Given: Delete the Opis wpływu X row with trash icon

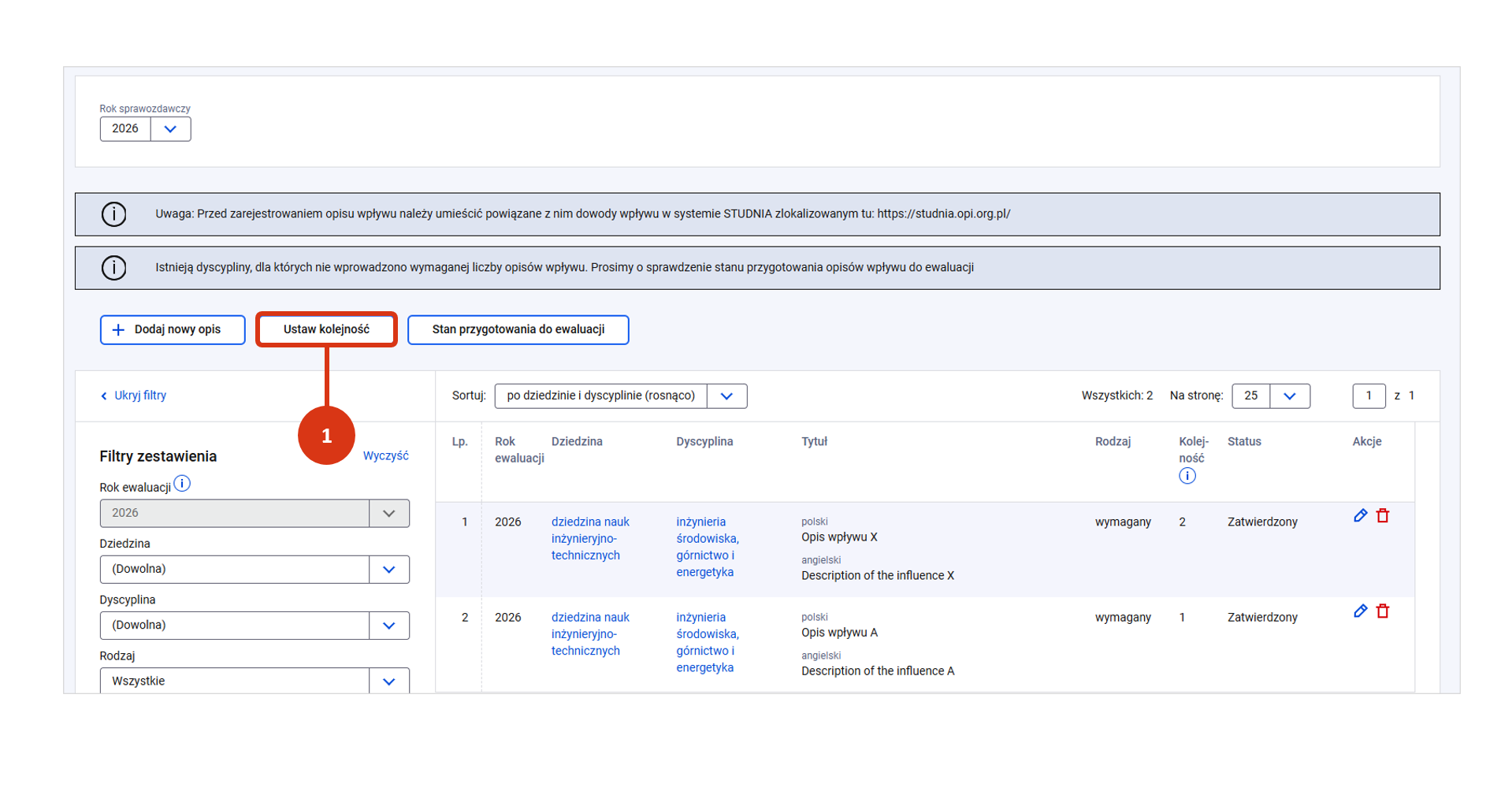Looking at the screenshot, I should [1383, 516].
